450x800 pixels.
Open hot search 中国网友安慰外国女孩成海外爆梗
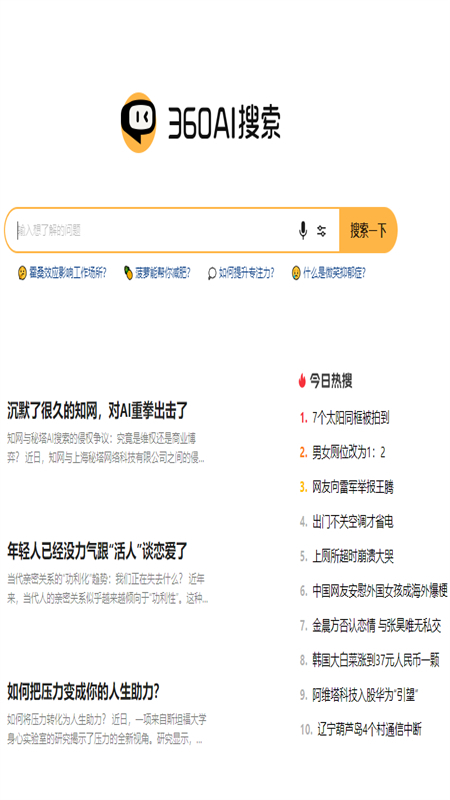(x=380, y=591)
